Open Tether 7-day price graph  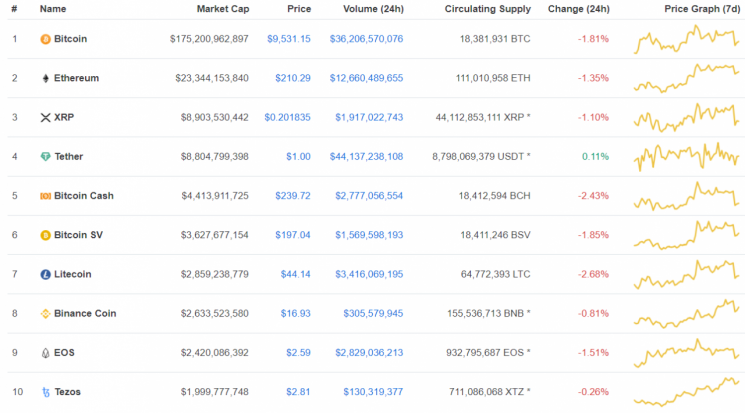(687, 156)
